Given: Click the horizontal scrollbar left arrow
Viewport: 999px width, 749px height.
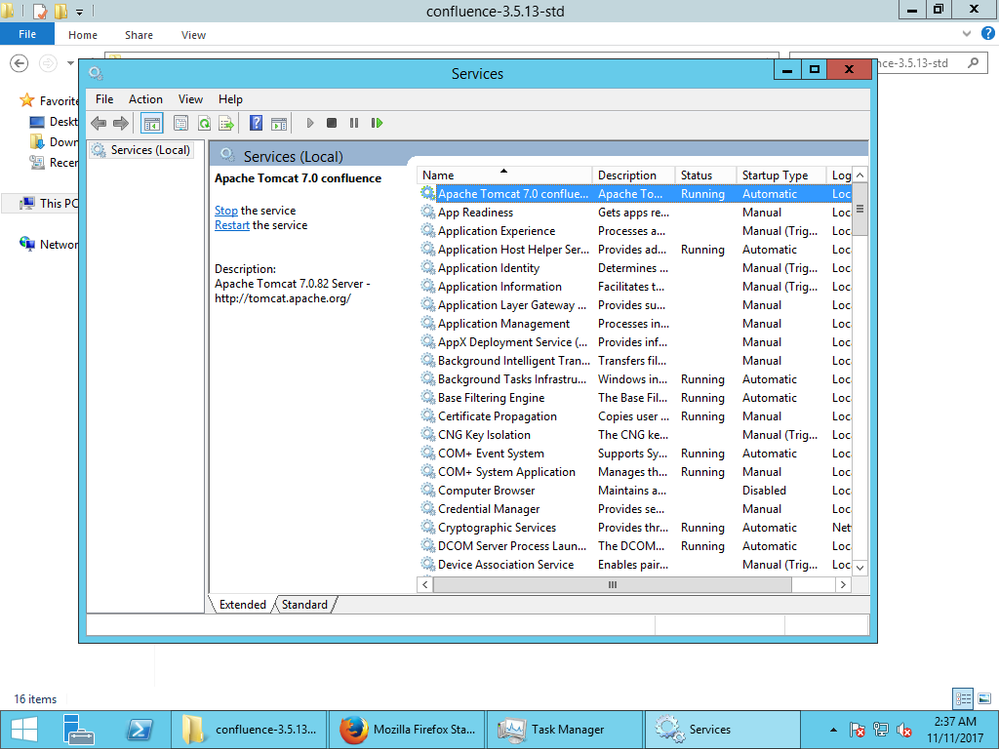Looking at the screenshot, I should tap(425, 584).
